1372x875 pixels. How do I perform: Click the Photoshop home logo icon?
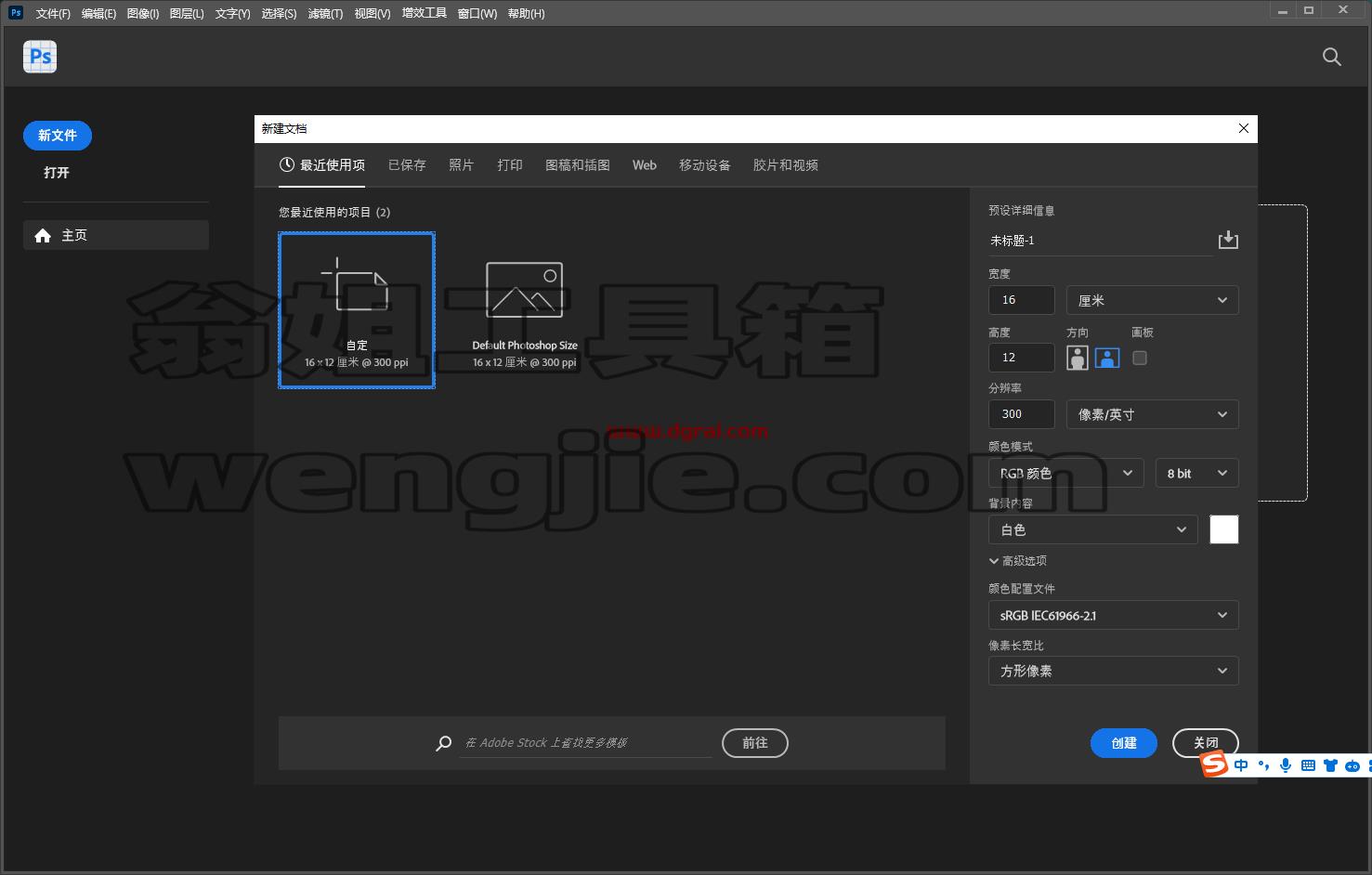pos(40,57)
